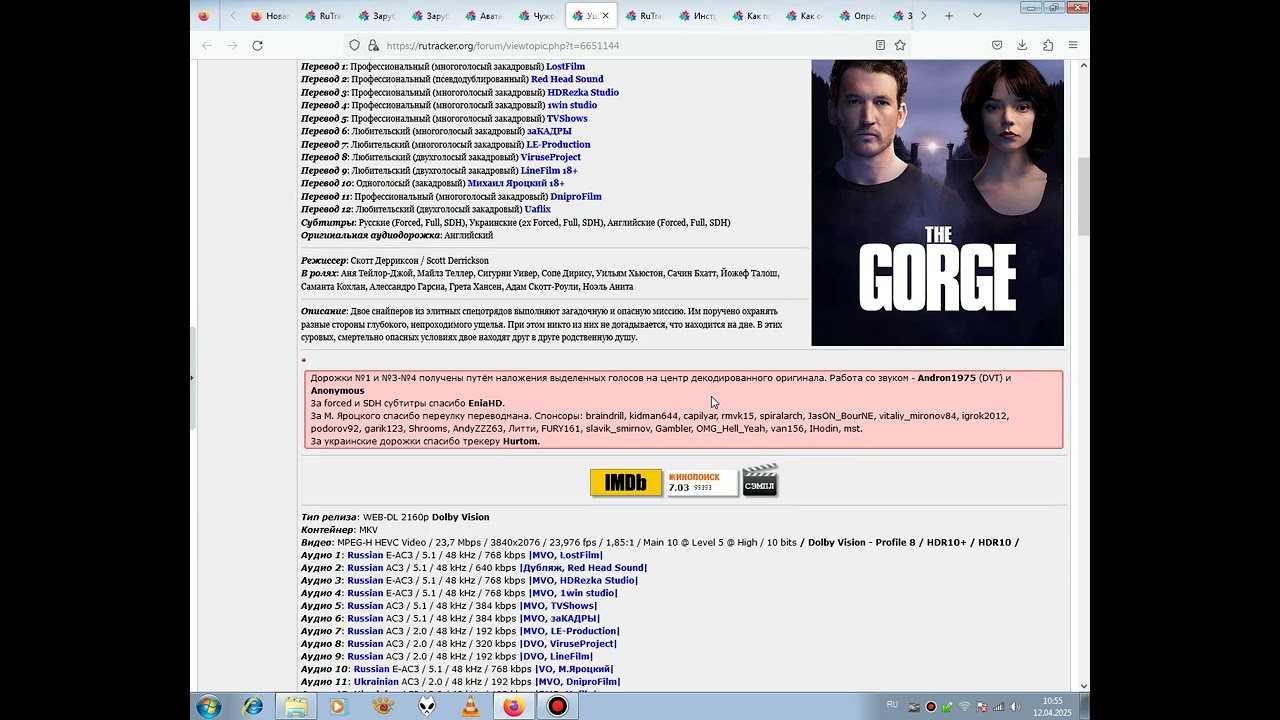Click Аудио 1 MVO, LostFilm entry
1280x720 pixels.
click(566, 555)
